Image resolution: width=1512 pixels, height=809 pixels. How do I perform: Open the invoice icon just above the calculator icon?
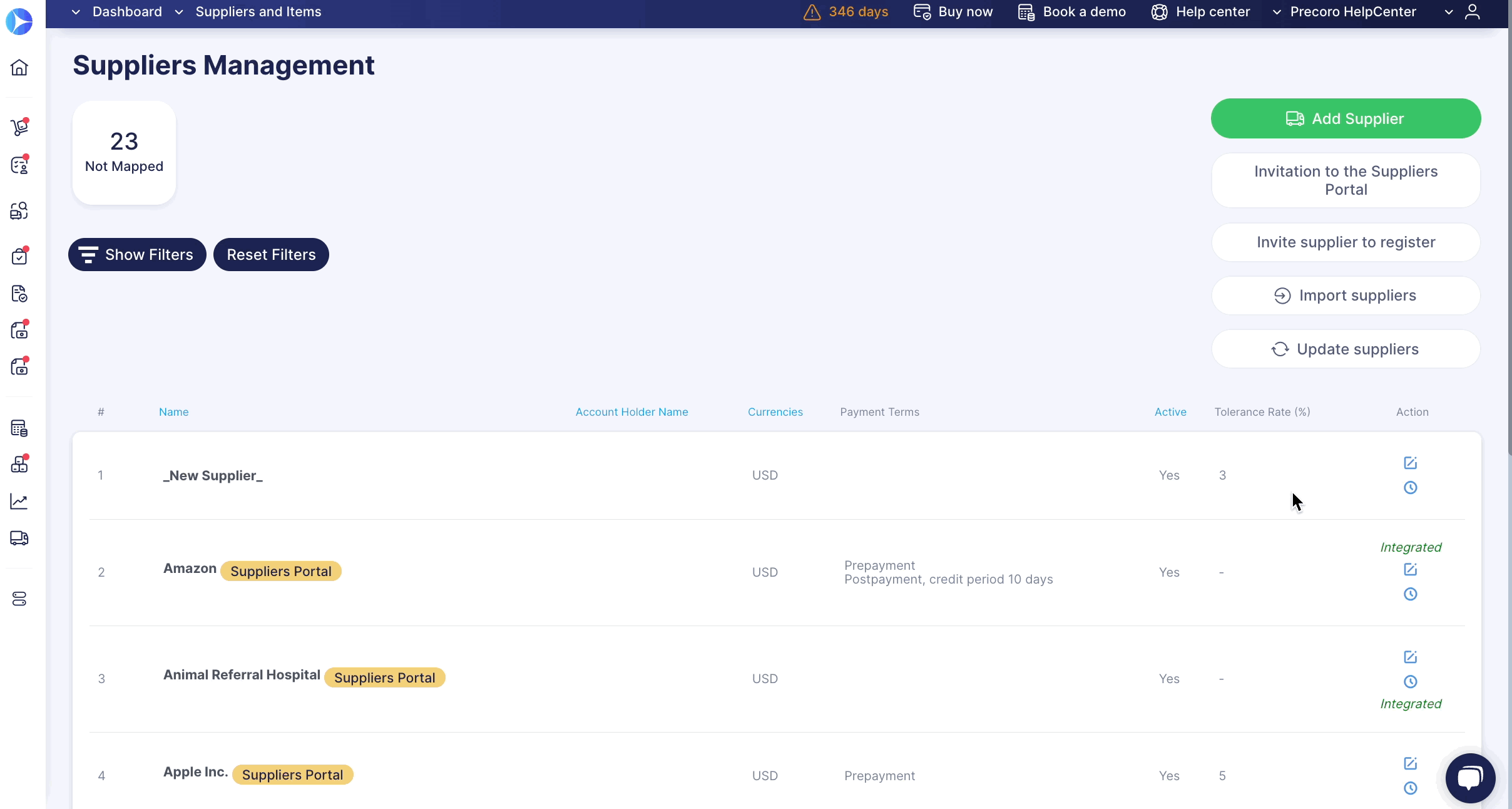(19, 366)
